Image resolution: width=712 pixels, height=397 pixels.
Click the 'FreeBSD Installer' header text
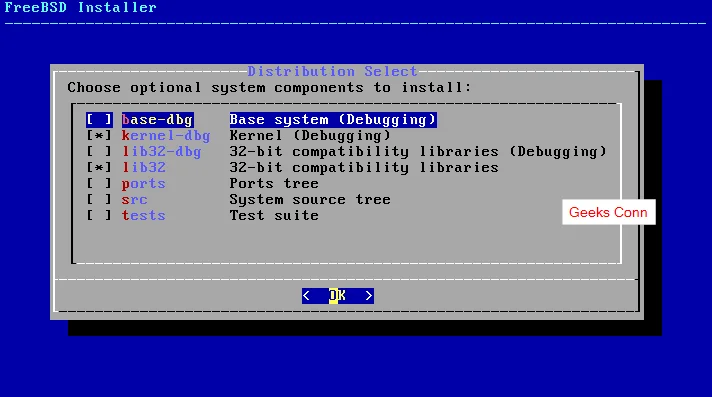click(x=80, y=7)
